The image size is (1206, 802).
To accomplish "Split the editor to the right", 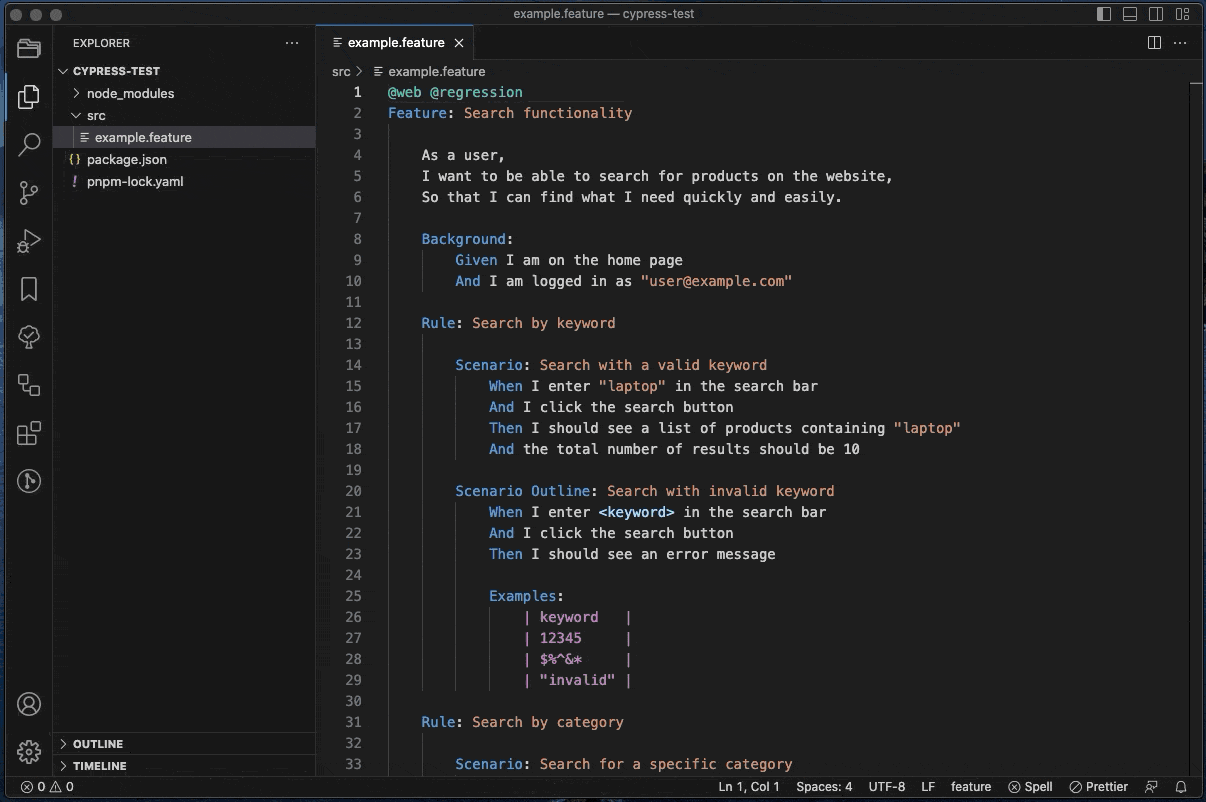I will pyautogui.click(x=1154, y=43).
